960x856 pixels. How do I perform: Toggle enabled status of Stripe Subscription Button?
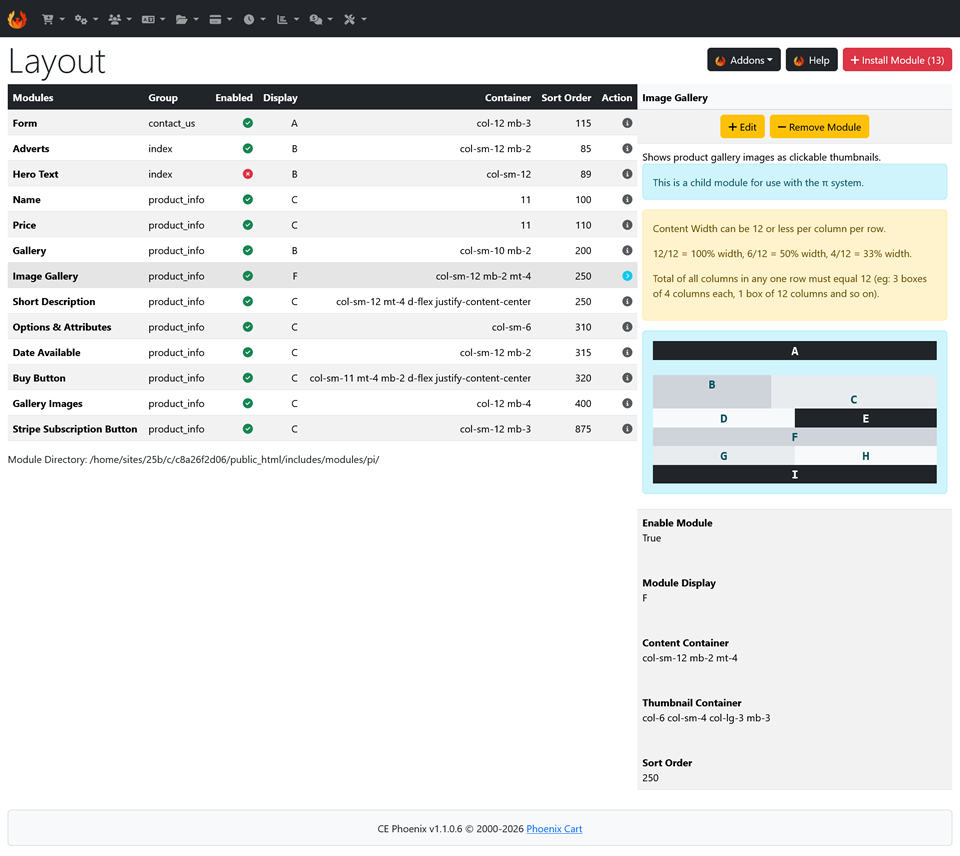(x=247, y=429)
